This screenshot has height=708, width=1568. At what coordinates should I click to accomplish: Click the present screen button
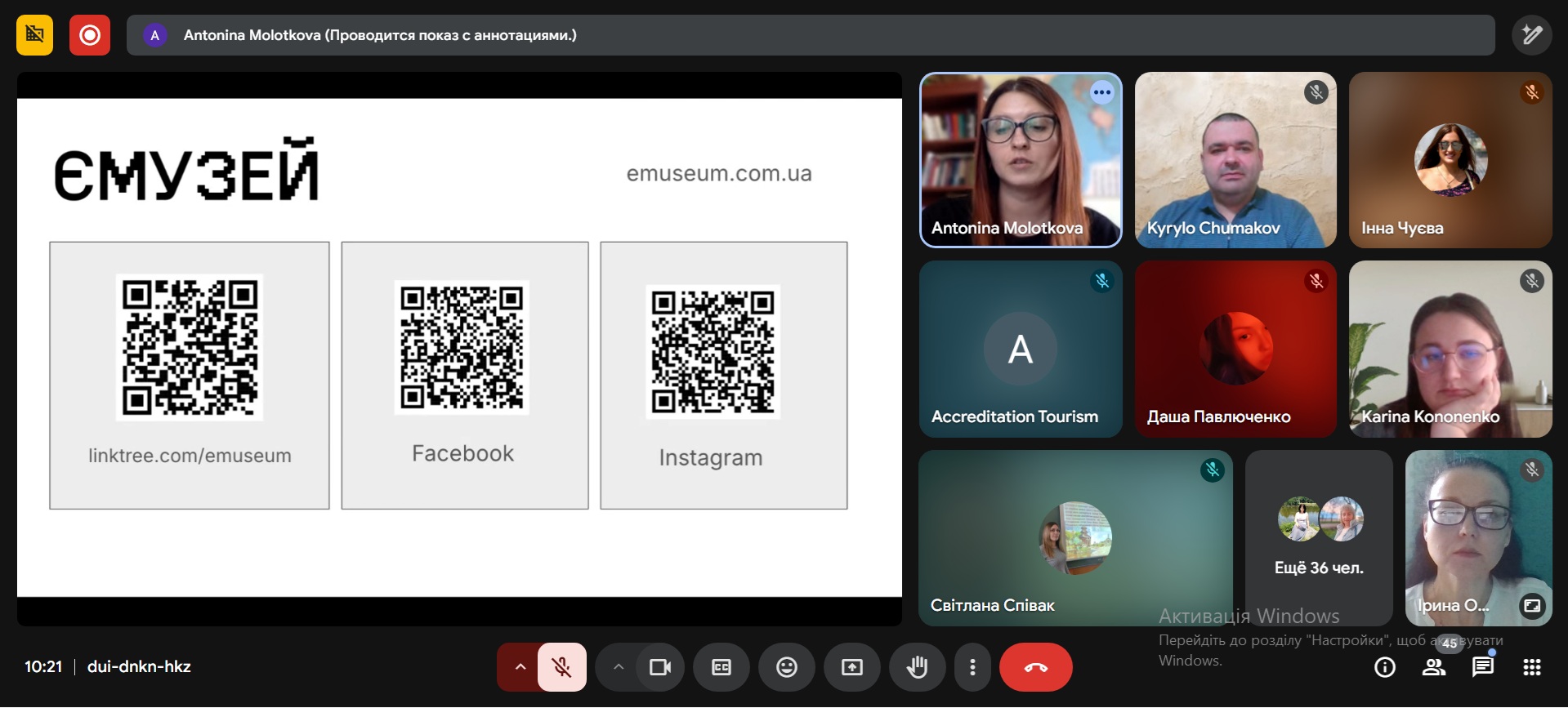852,667
